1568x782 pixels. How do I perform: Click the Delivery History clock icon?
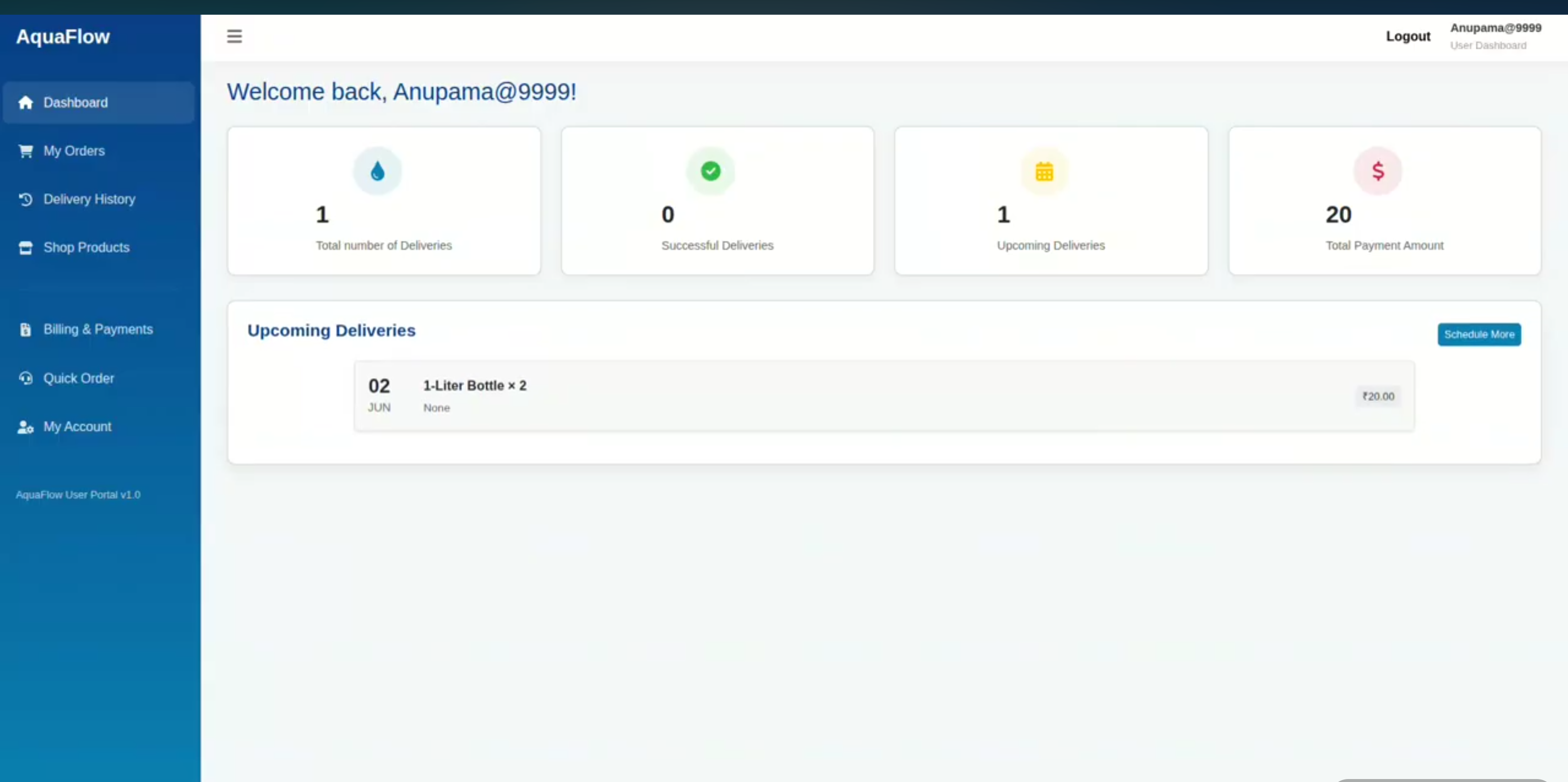25,199
